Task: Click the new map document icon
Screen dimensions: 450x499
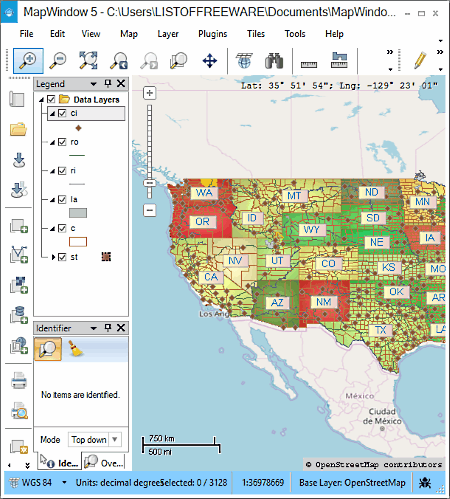Action: coord(17,99)
